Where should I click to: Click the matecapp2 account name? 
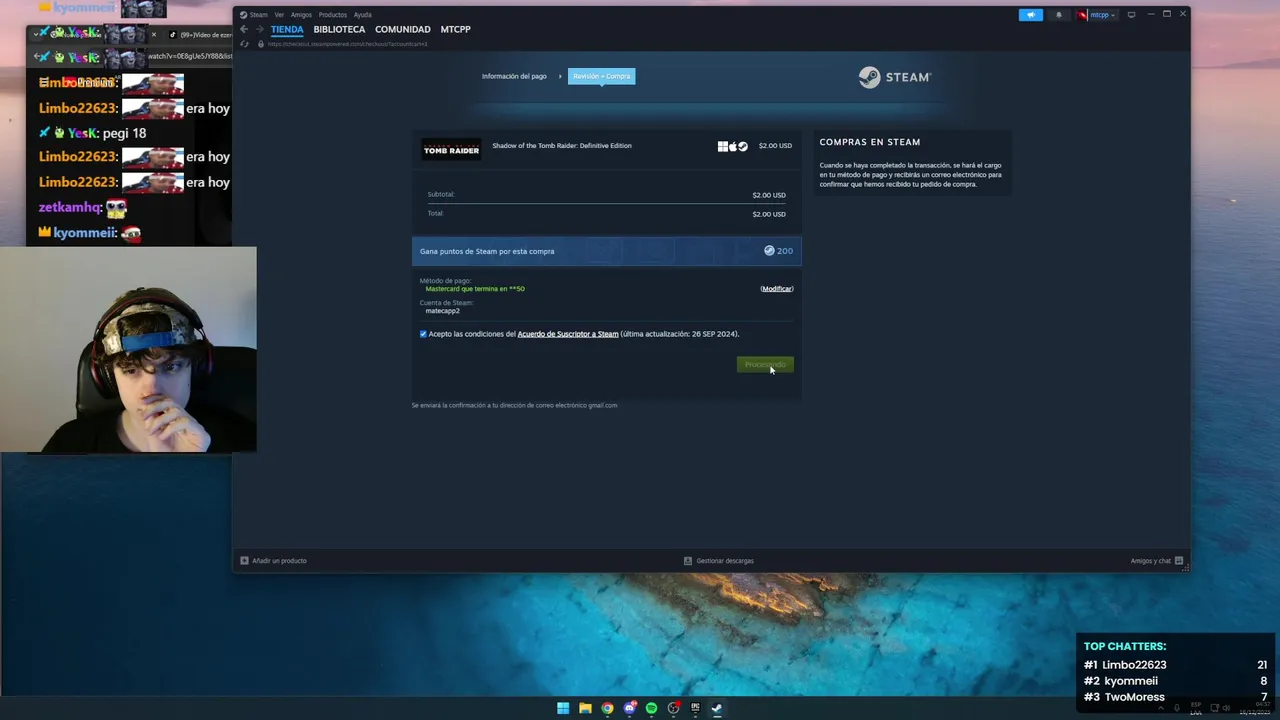[x=442, y=311]
